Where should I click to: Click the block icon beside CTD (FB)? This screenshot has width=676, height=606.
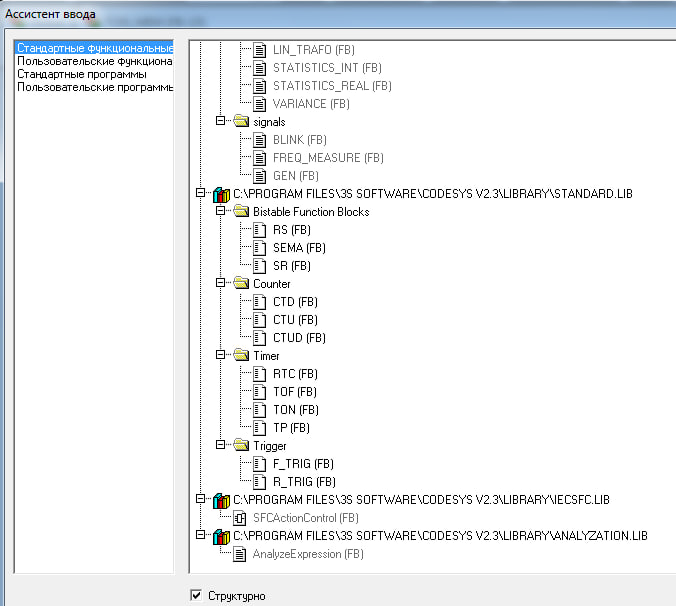click(260, 302)
